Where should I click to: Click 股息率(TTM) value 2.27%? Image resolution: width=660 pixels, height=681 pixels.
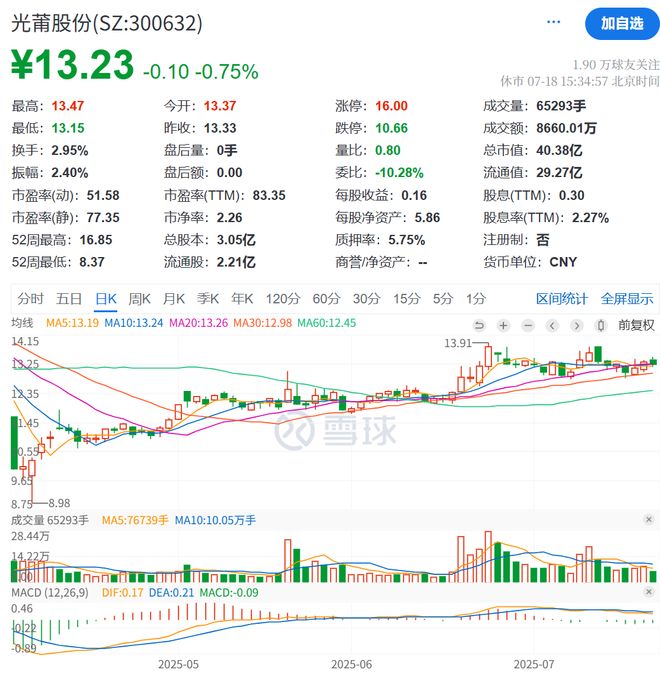click(x=591, y=218)
